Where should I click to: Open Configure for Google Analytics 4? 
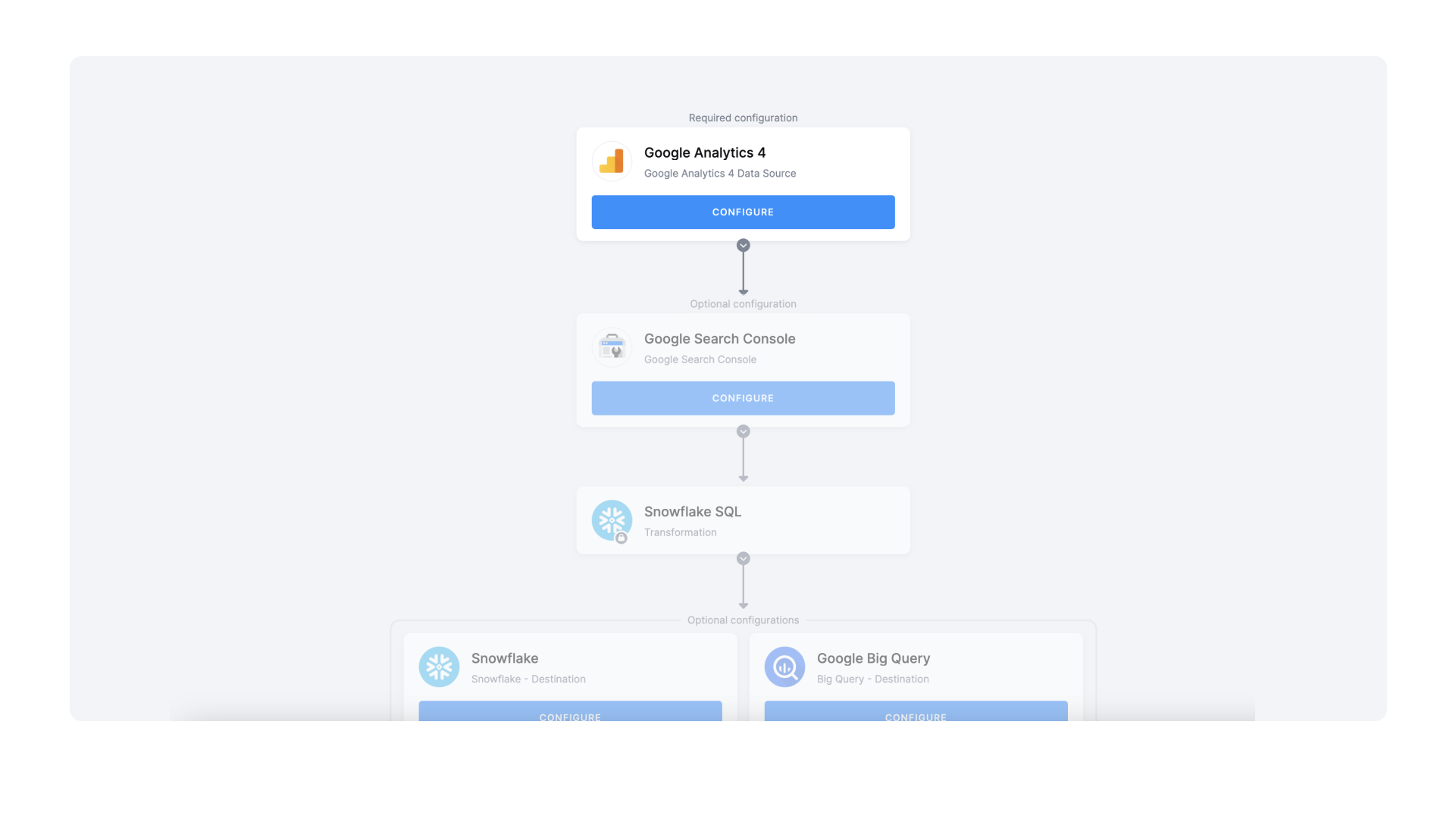[x=743, y=212]
